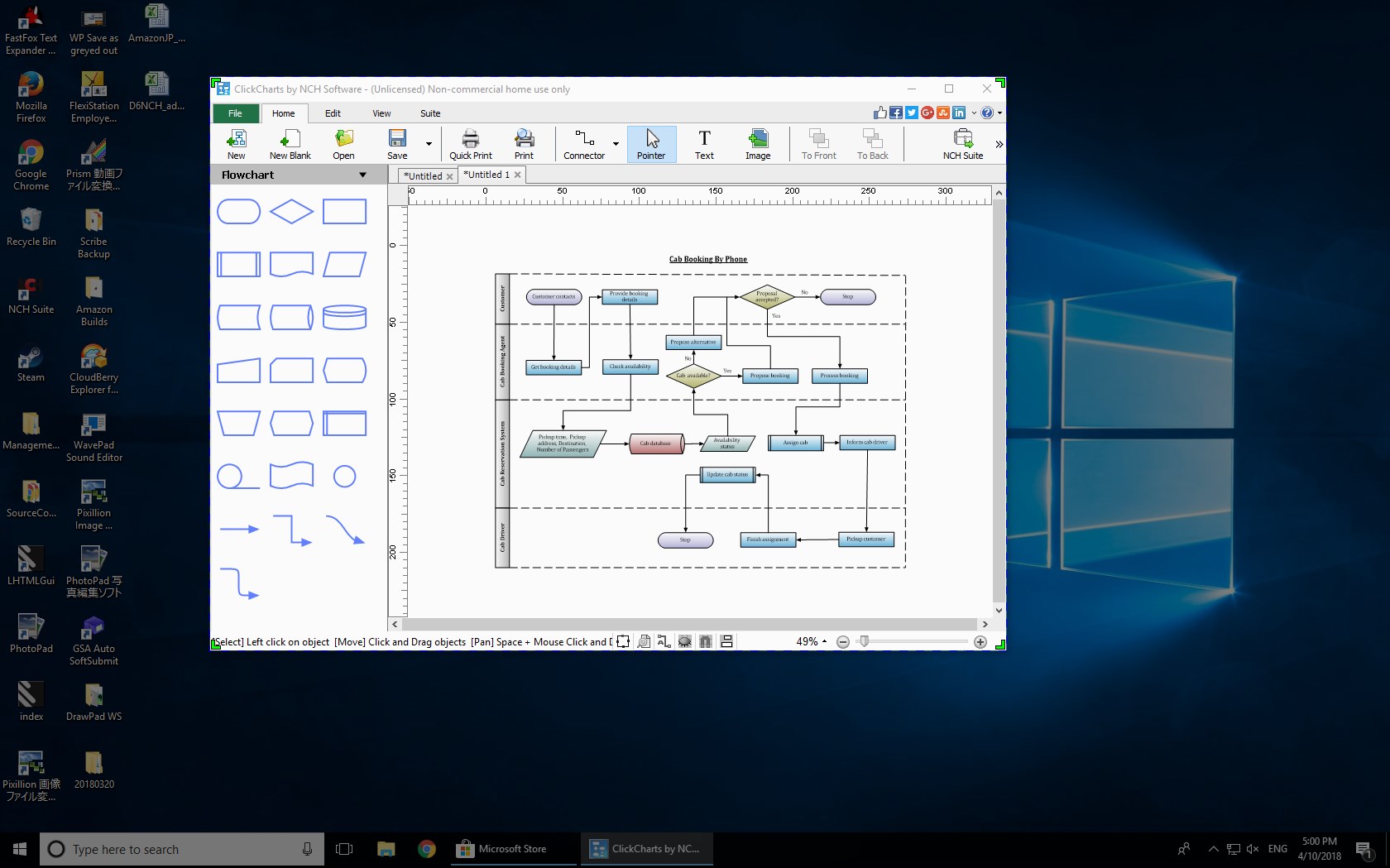Viewport: 1390px width, 868px height.
Task: Click the Open button
Action: (x=343, y=144)
